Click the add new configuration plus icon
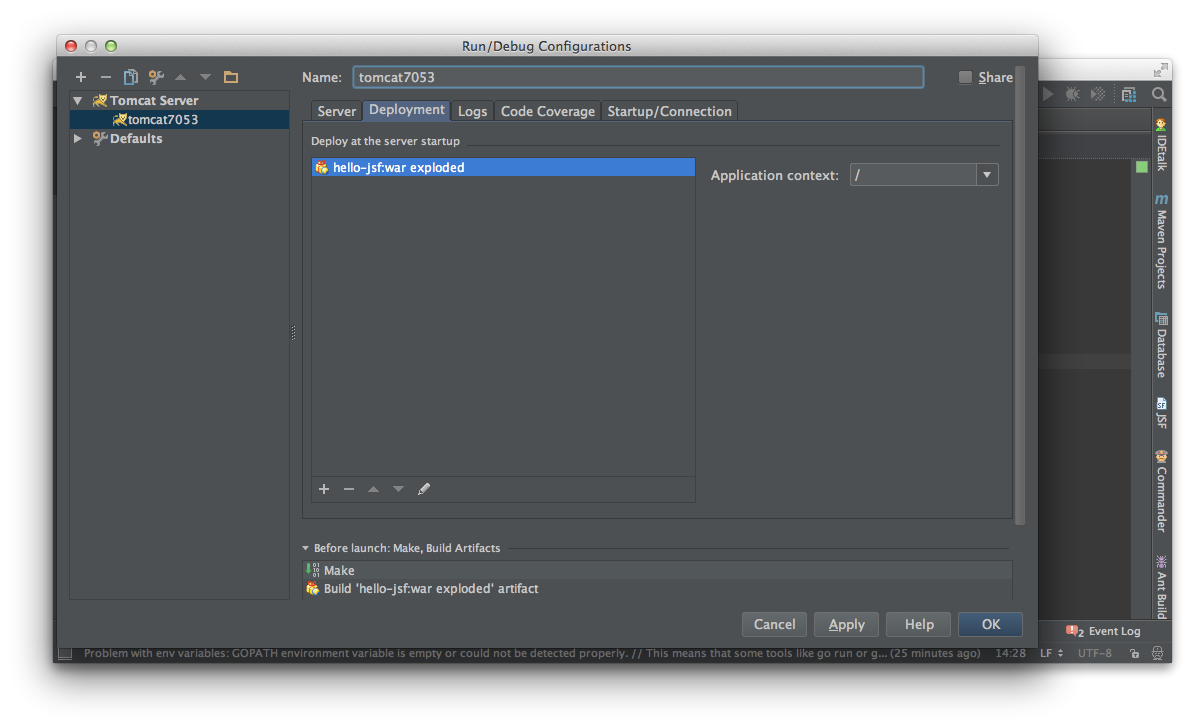Viewport: 1186px width, 727px height. point(81,77)
